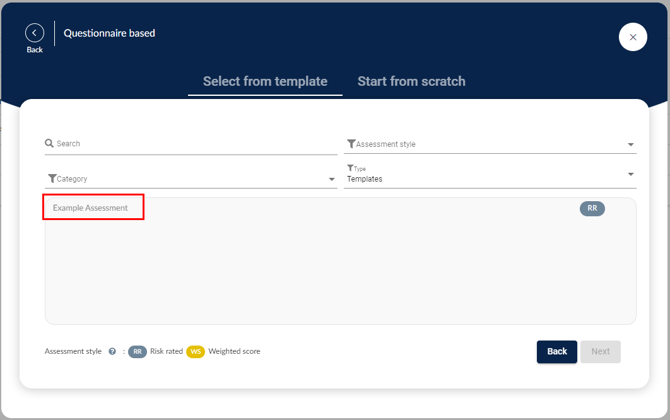Click the RR badge in Example Assessment row
670x420 pixels.
click(x=592, y=209)
